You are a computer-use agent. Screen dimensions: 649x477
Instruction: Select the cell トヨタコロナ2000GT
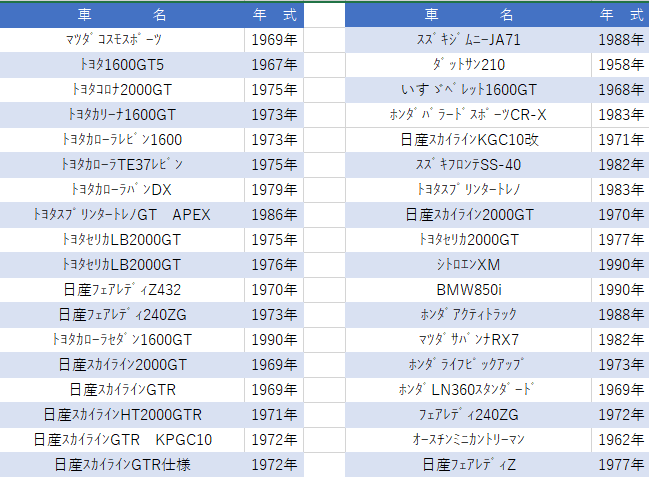click(122, 90)
